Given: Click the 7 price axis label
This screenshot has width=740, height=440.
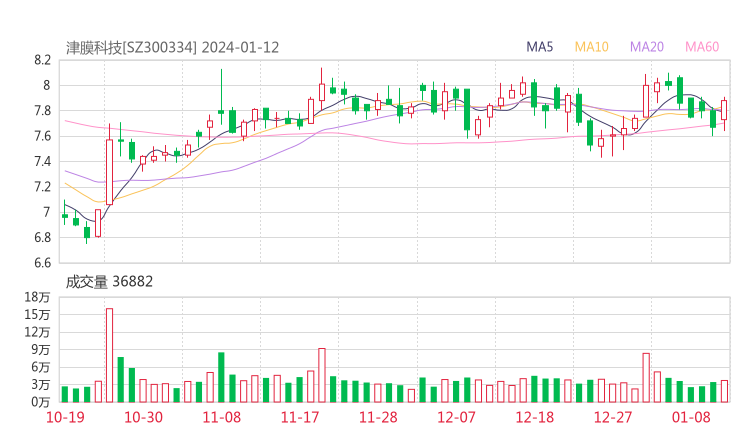Looking at the screenshot, I should point(46,212).
